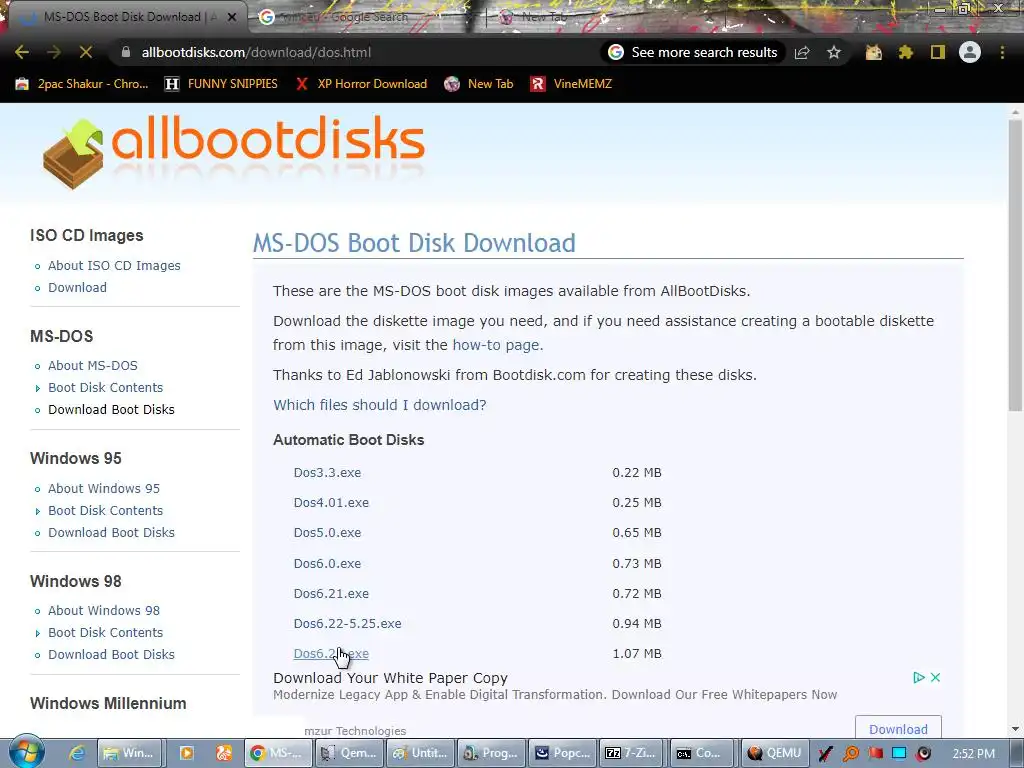Click the address bar URL

coord(256,52)
